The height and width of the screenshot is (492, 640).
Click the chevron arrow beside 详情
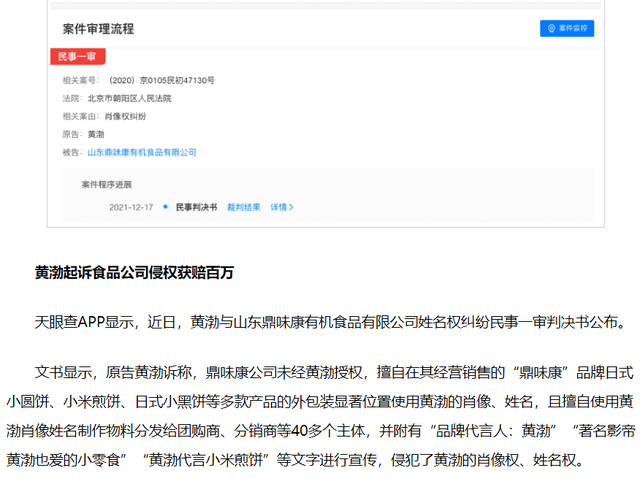pyautogui.click(x=291, y=207)
